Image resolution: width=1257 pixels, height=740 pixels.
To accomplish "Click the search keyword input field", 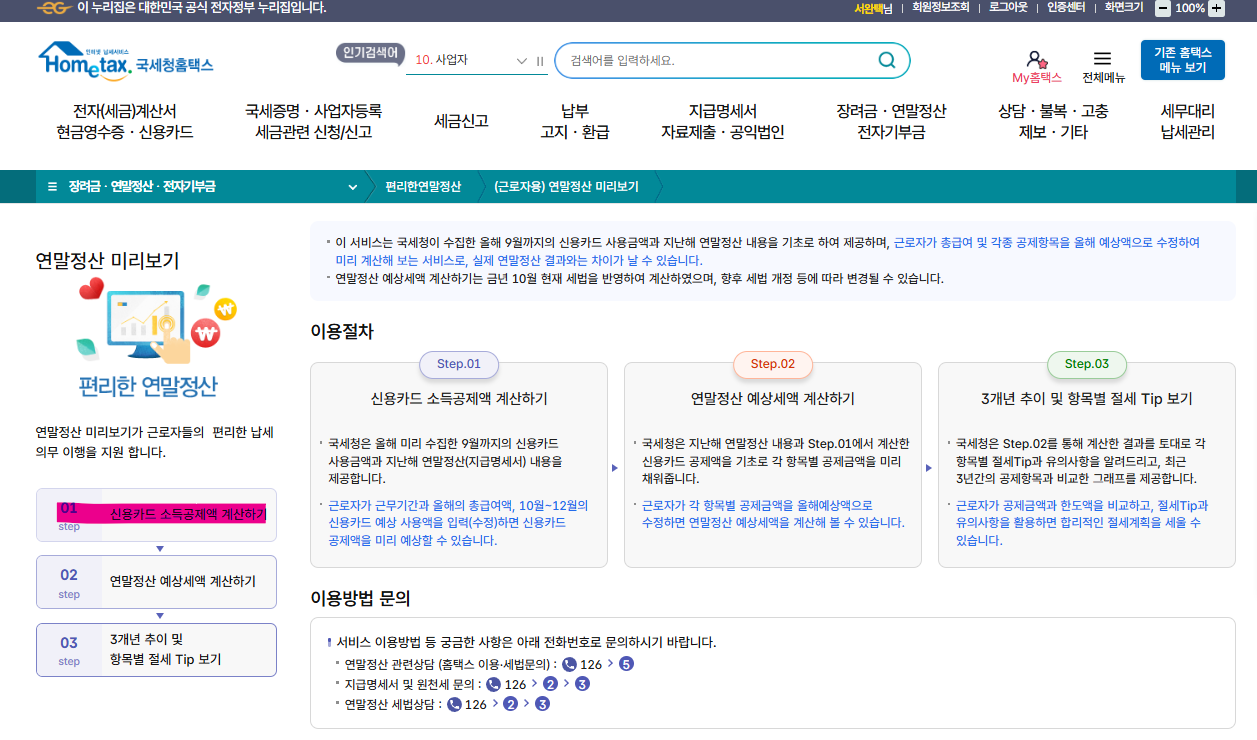I will coord(720,60).
